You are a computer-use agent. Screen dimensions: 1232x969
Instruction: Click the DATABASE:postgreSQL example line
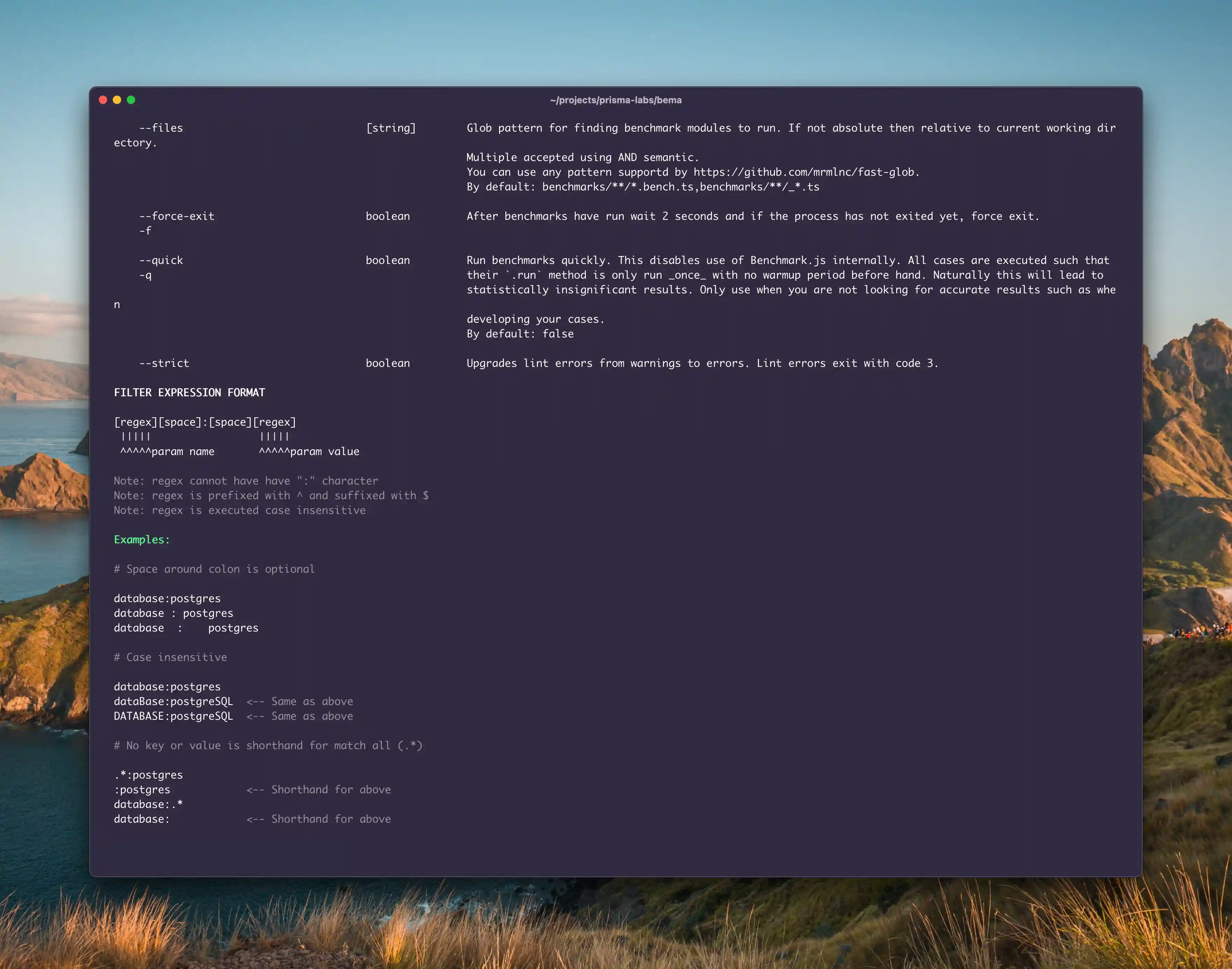tap(173, 716)
